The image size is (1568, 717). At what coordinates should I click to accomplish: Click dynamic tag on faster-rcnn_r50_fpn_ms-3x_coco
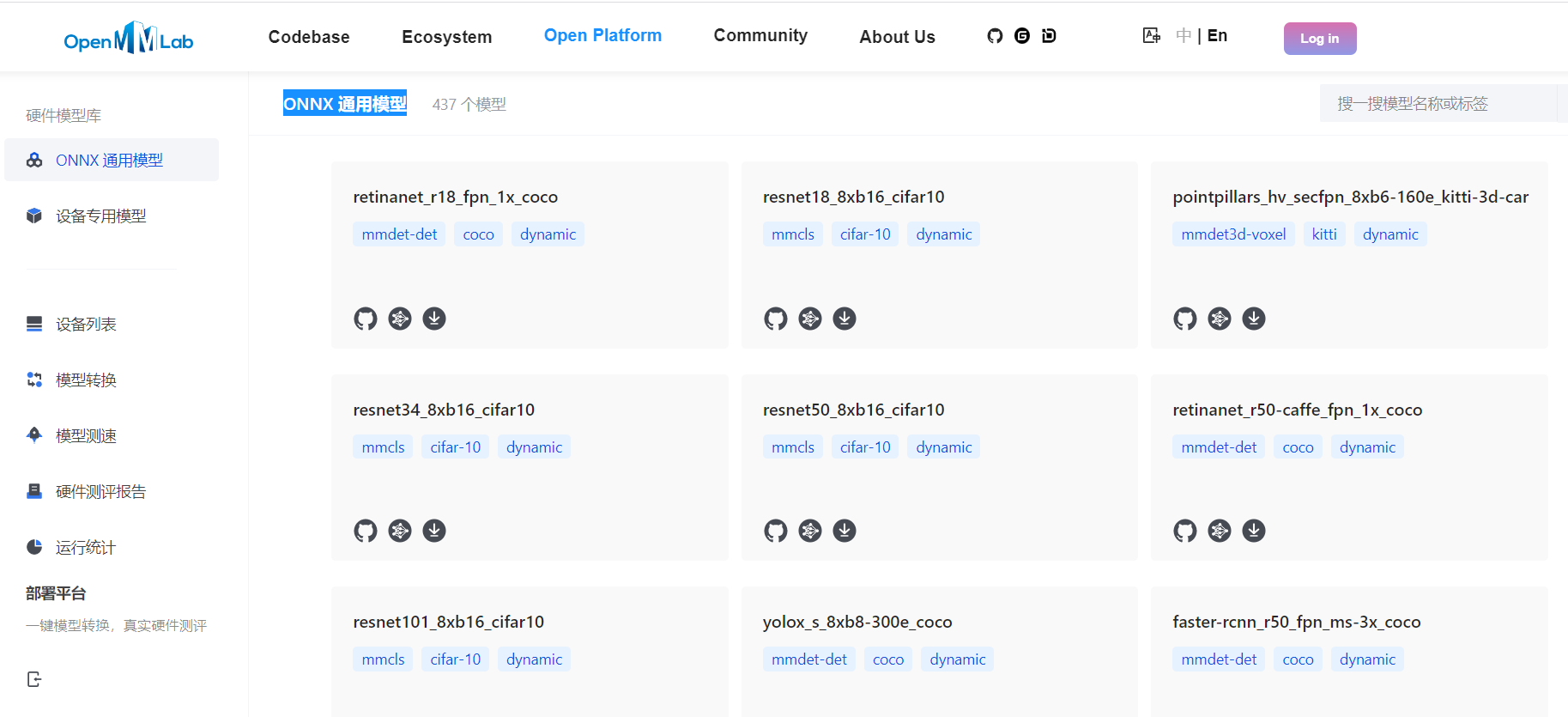pyautogui.click(x=1367, y=659)
